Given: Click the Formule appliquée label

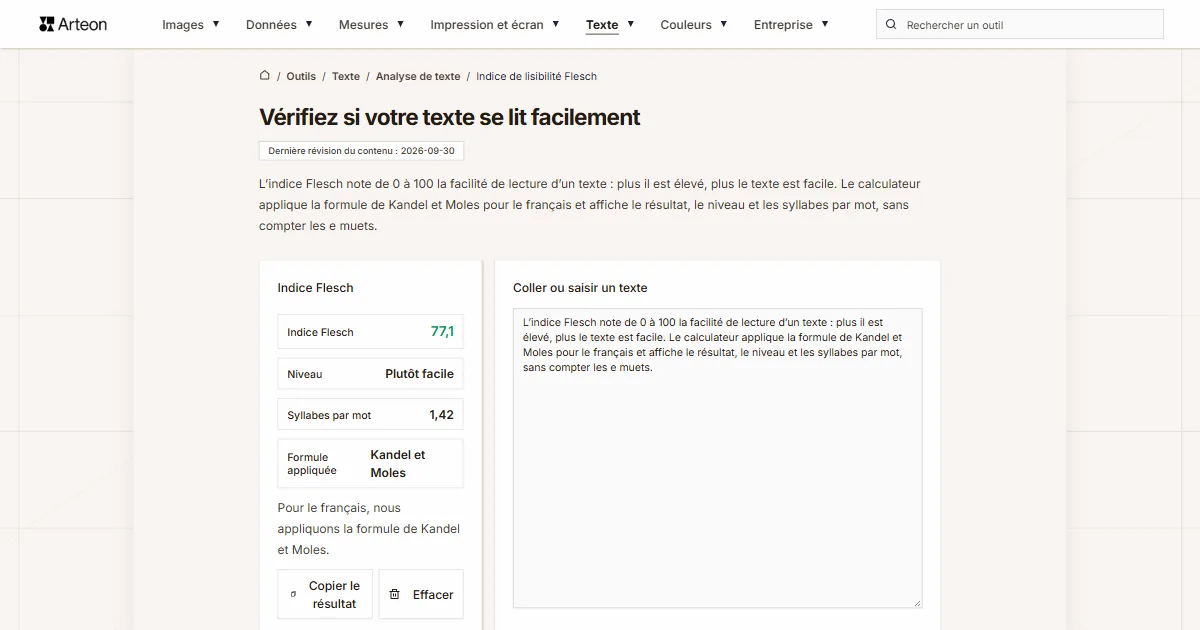Looking at the screenshot, I should click(312, 463).
